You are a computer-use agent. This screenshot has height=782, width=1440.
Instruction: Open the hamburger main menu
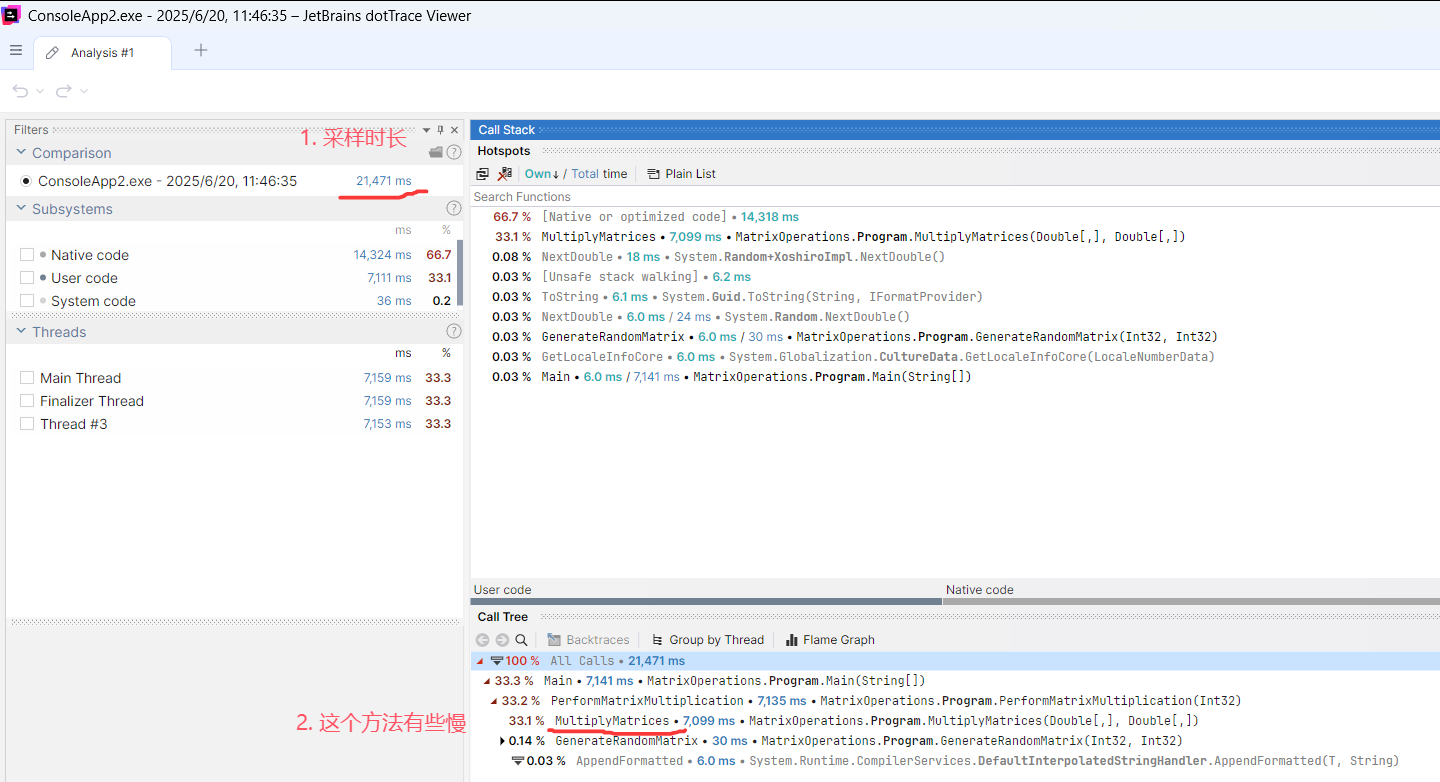(15, 51)
